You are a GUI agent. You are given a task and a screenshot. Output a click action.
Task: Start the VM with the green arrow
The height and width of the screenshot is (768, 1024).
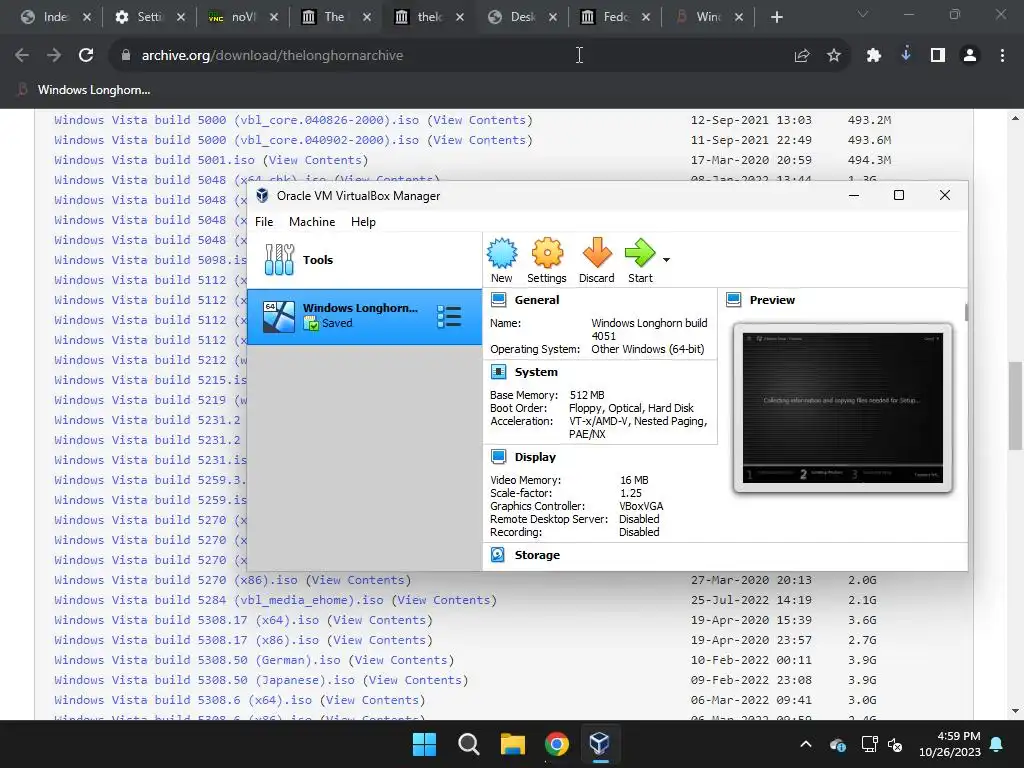pos(640,261)
